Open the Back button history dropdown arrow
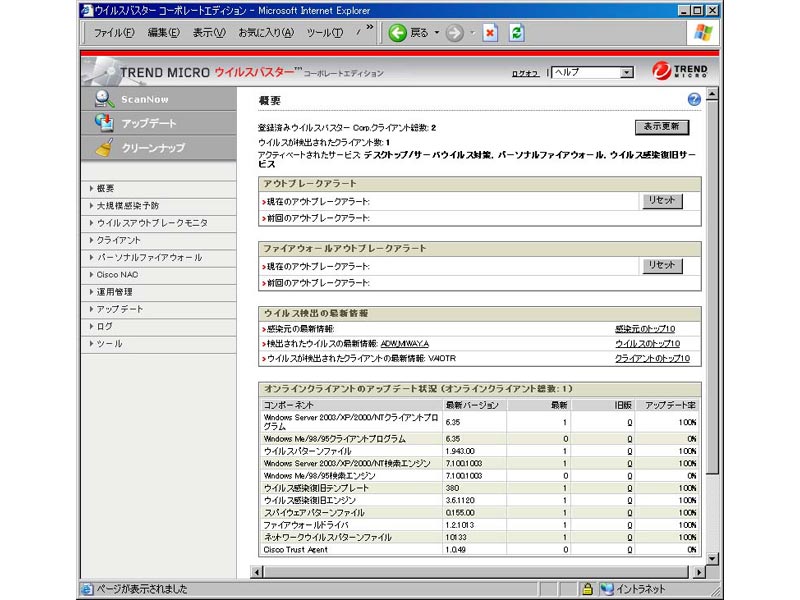 (437, 33)
